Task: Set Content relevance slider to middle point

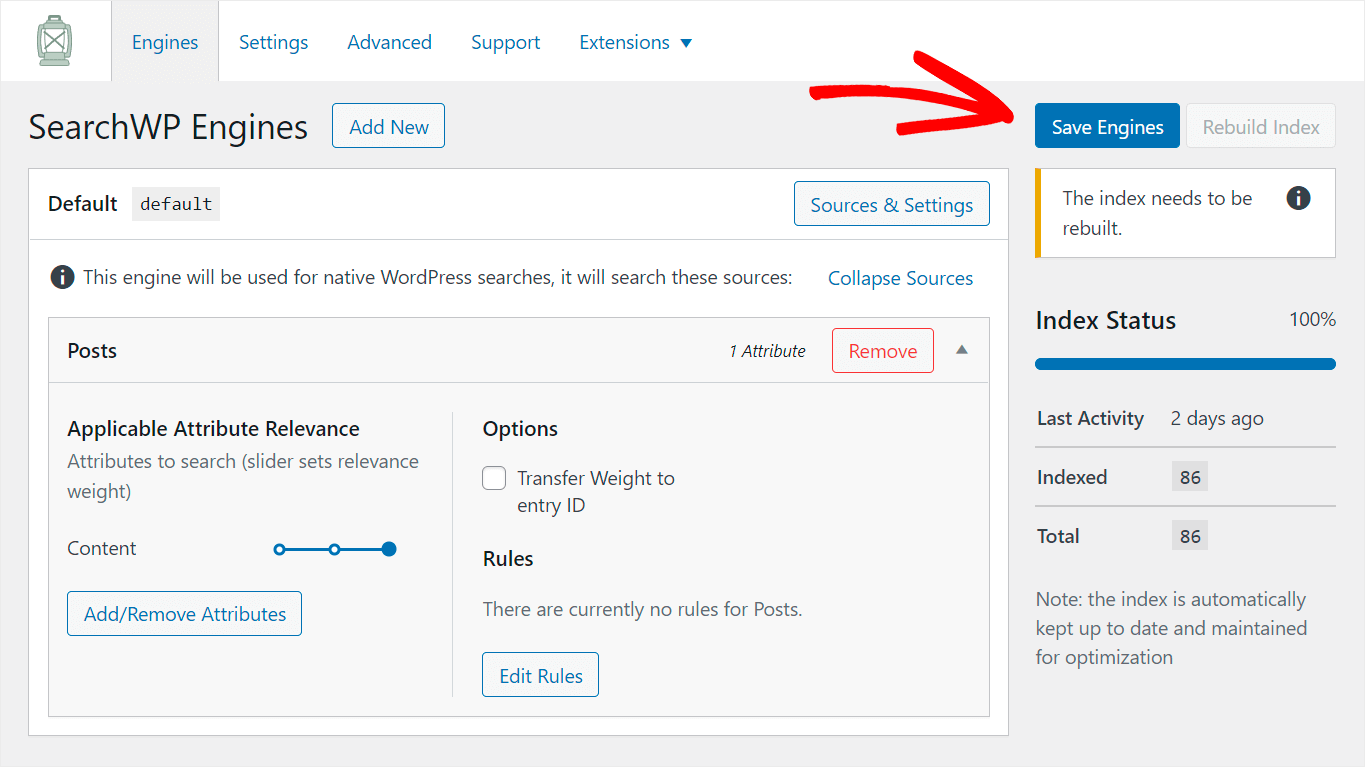Action: click(334, 549)
